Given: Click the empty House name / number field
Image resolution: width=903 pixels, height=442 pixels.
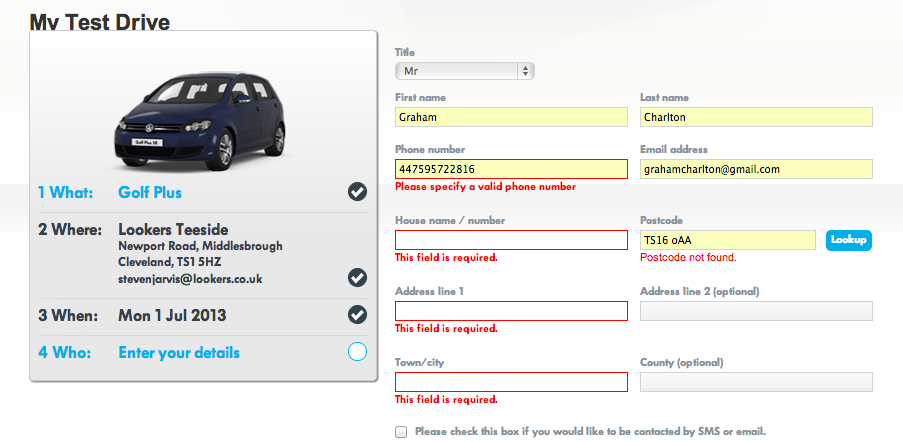Looking at the screenshot, I should click(511, 240).
